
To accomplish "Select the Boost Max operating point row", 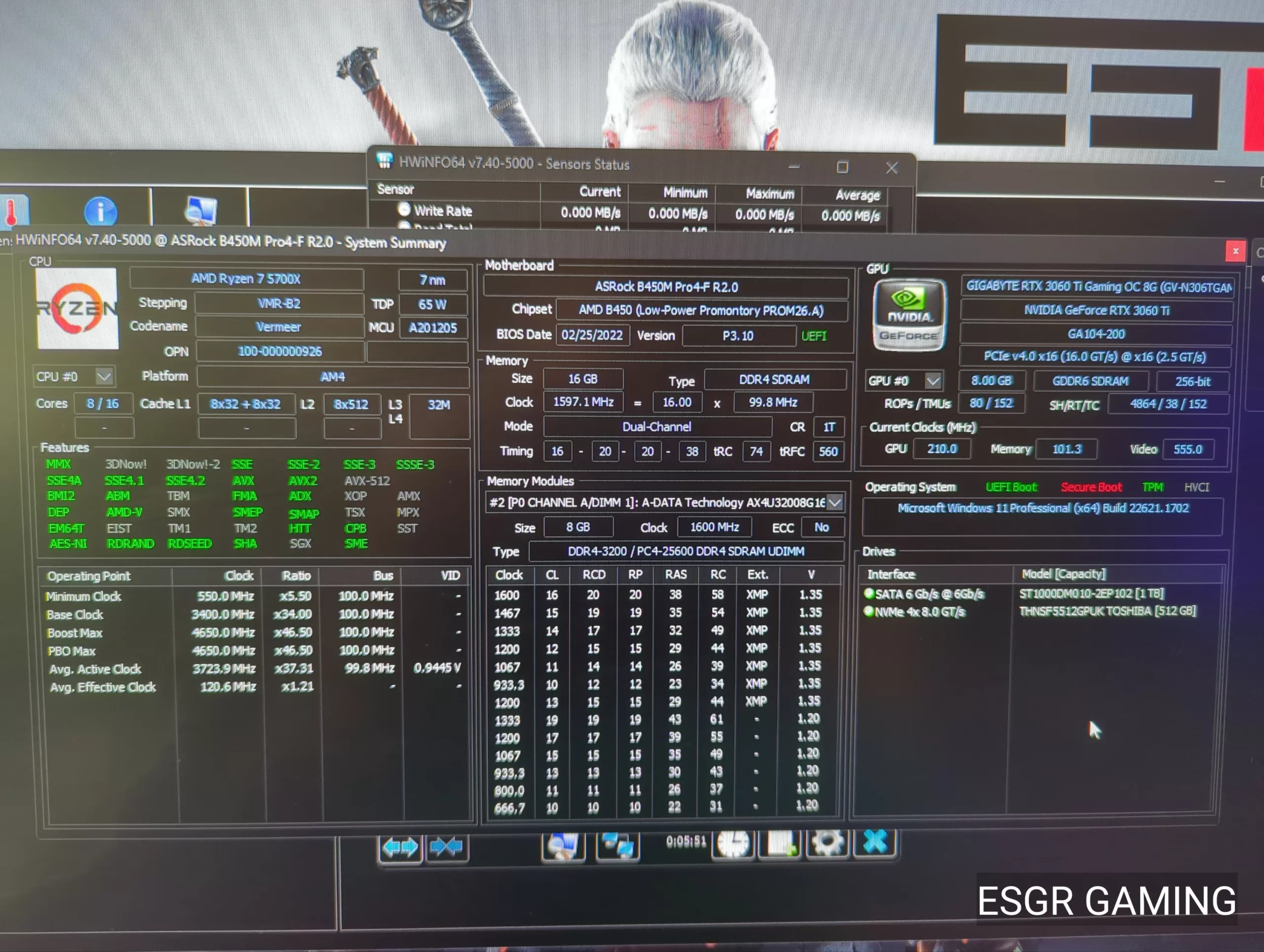I will pyautogui.click(x=255, y=633).
